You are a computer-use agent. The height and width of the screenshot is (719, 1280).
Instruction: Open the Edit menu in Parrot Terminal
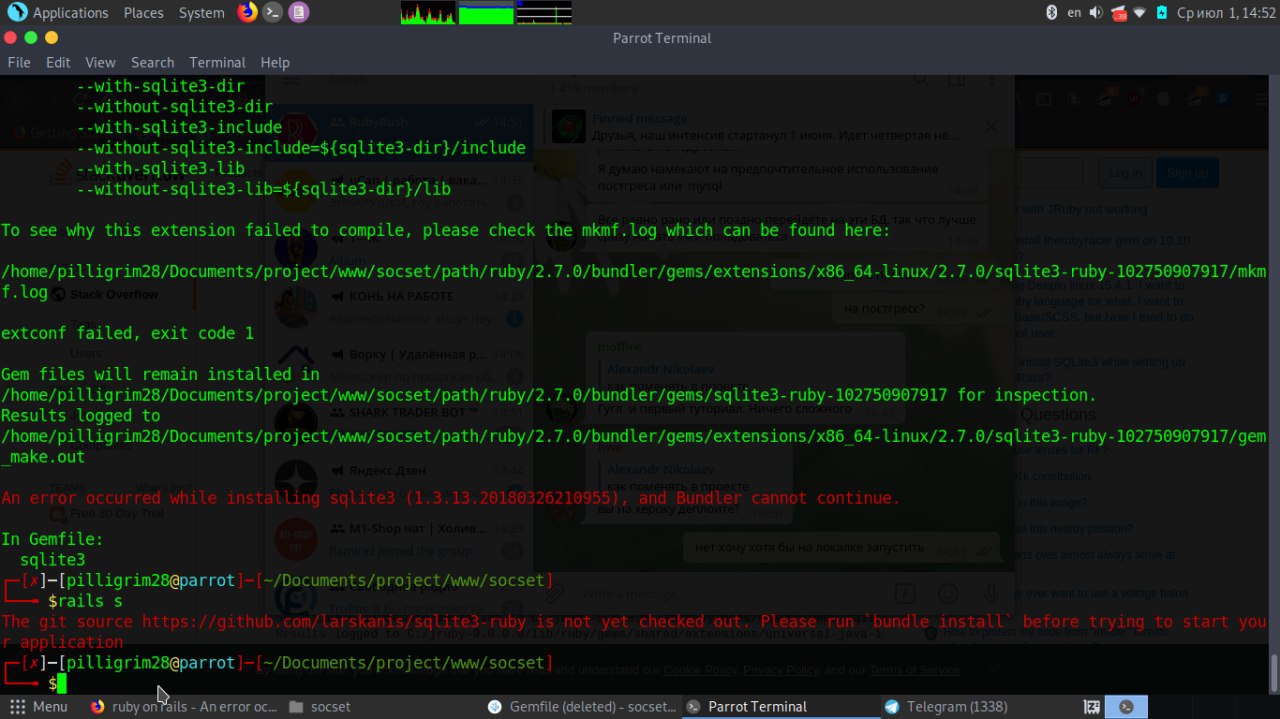pos(58,62)
